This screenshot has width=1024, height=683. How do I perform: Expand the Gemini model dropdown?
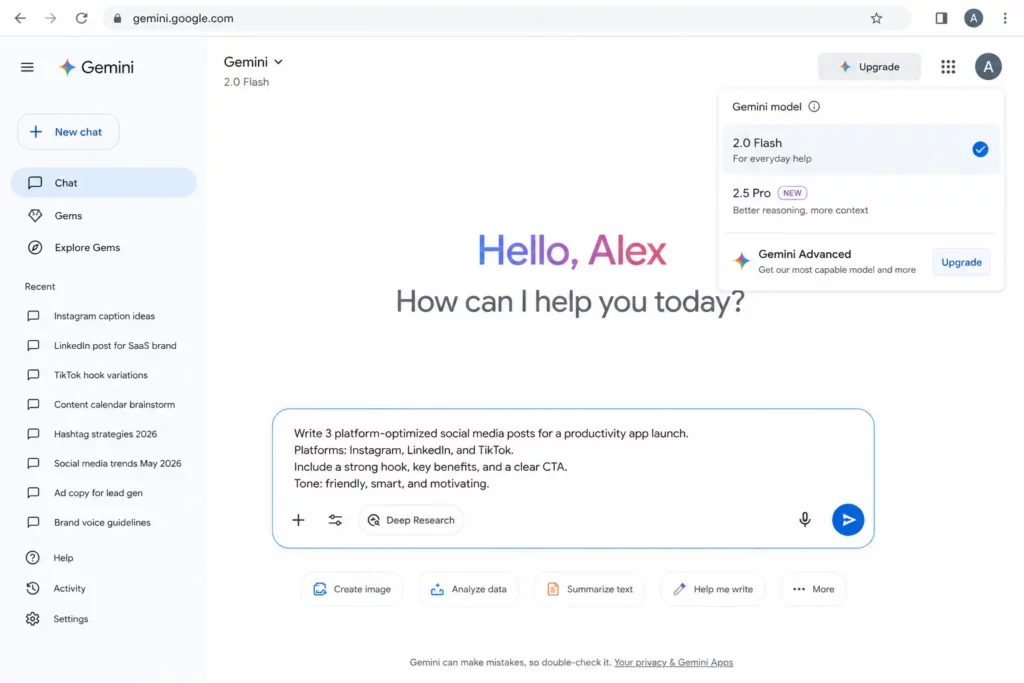[x=253, y=62]
